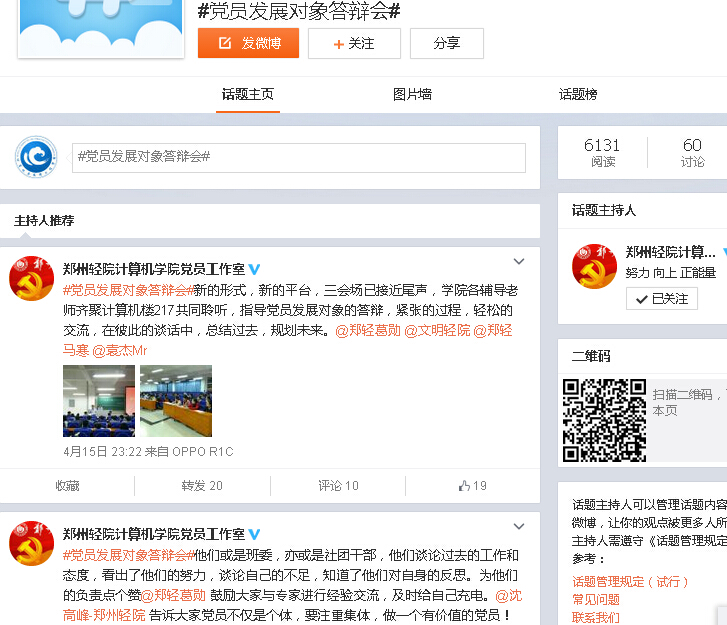Select the 话题主页 tab
727x625 pixels.
pos(248,94)
